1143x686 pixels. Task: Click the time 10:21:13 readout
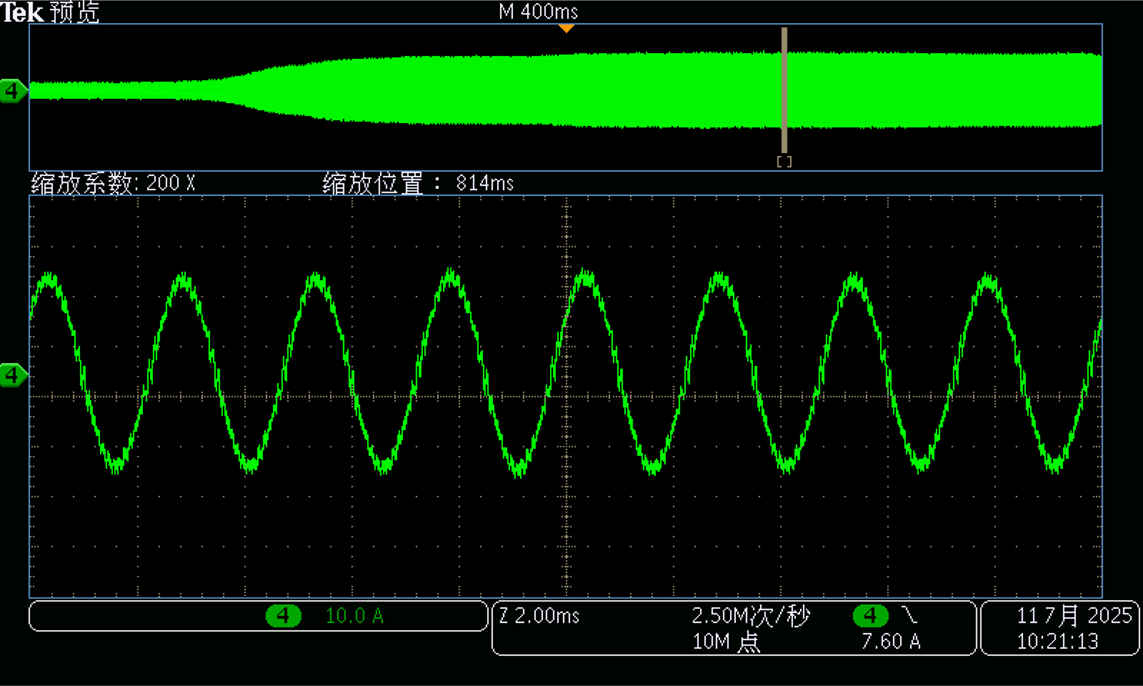(x=1058, y=641)
